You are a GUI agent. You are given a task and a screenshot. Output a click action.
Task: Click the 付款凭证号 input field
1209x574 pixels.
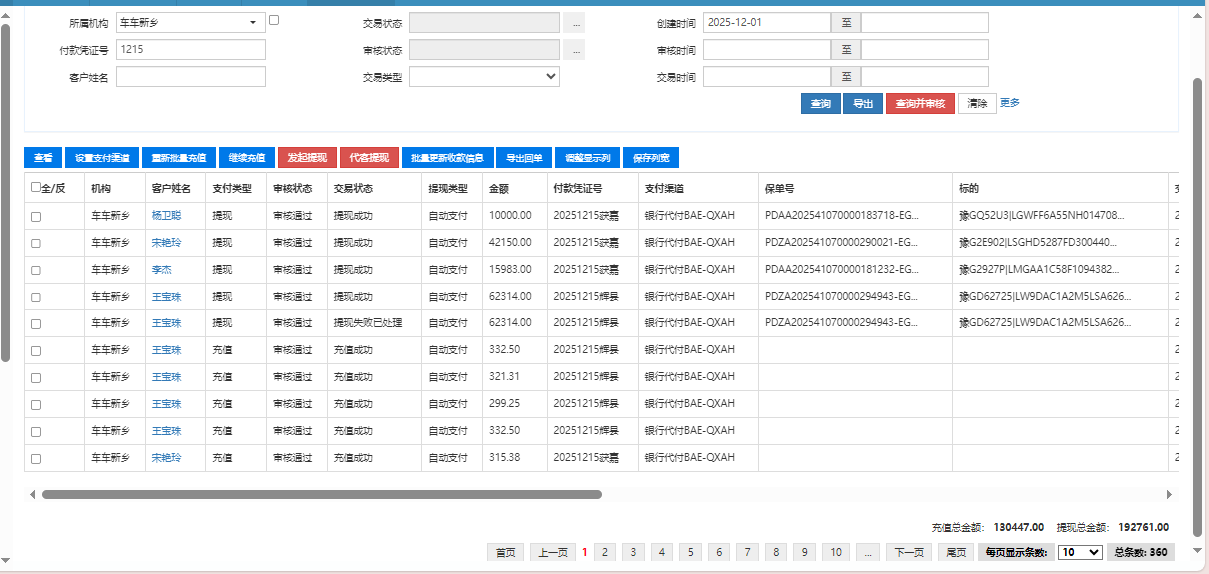tap(191, 49)
